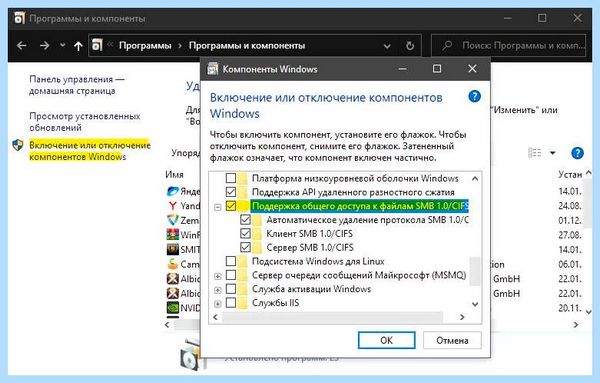
Task: Go forward with the navigation arrow
Action: pyautogui.click(x=45, y=46)
